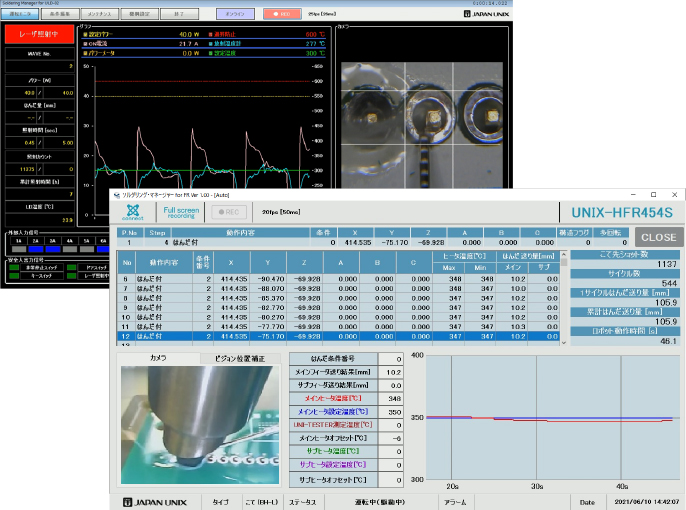Open the second top tab in Soldering Manager

60,14
